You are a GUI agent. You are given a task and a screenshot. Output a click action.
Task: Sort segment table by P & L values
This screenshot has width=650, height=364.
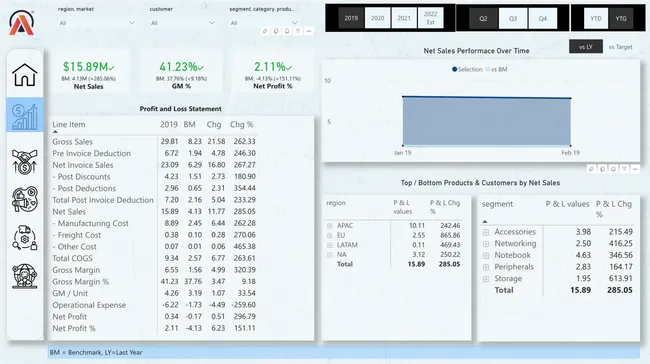567,204
